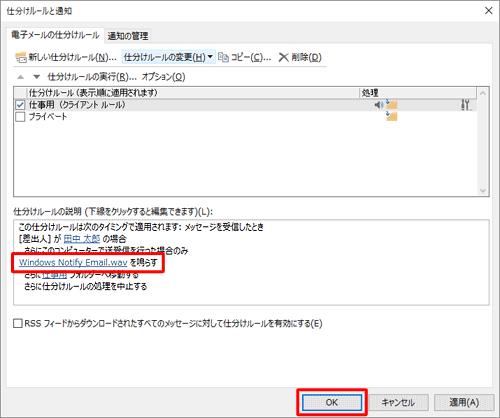Click 削除(D) button
The height and width of the screenshot is (418, 500).
(x=300, y=57)
